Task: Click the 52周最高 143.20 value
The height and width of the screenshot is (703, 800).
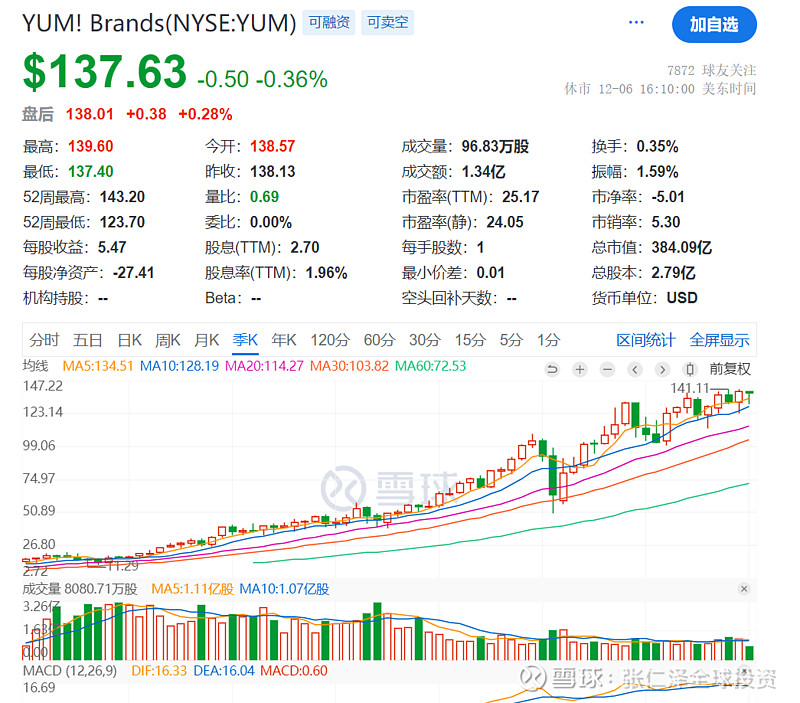Action: (x=122, y=196)
